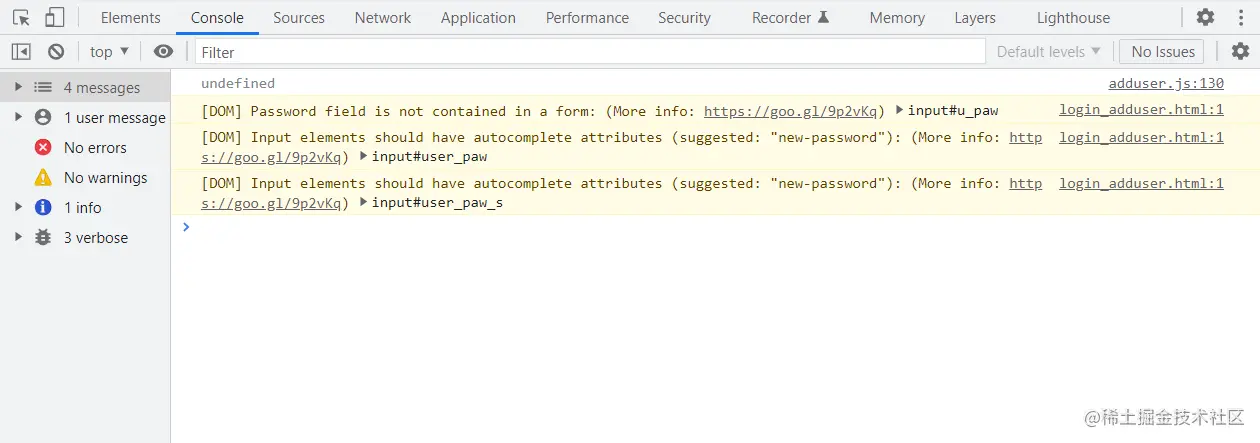Viewport: 1260px width, 443px height.
Task: Open the top JavaScript context dropdown
Action: point(109,52)
